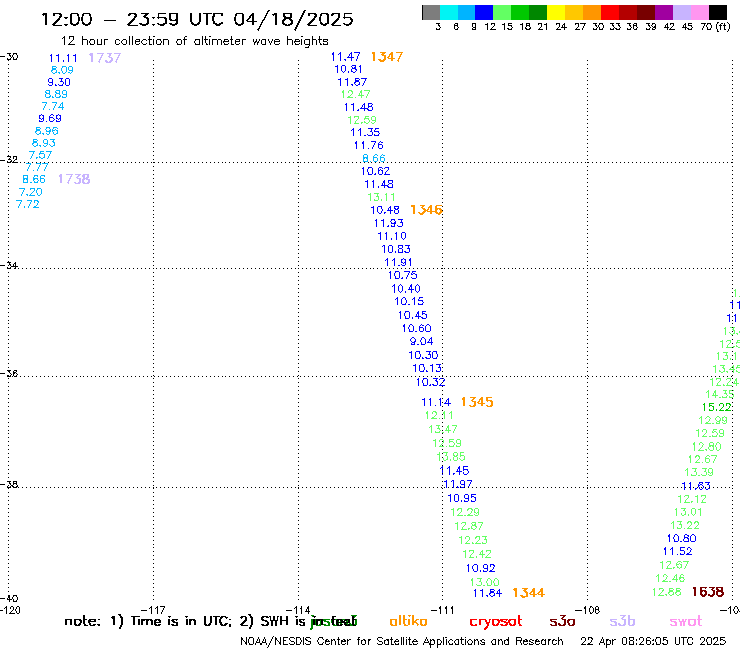Click the wave height value 9.69
The width and height of the screenshot is (740, 650).
coord(50,118)
